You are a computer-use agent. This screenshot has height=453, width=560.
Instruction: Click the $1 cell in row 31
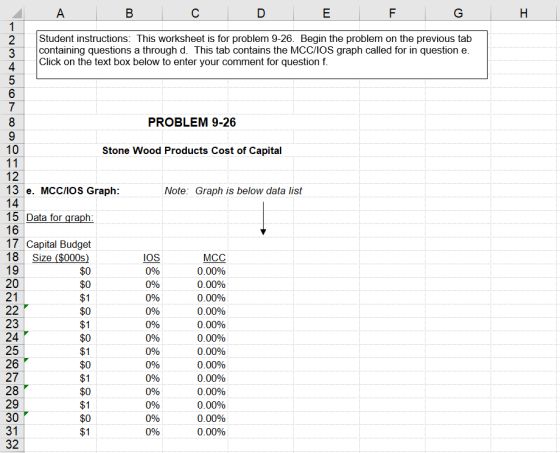point(60,432)
